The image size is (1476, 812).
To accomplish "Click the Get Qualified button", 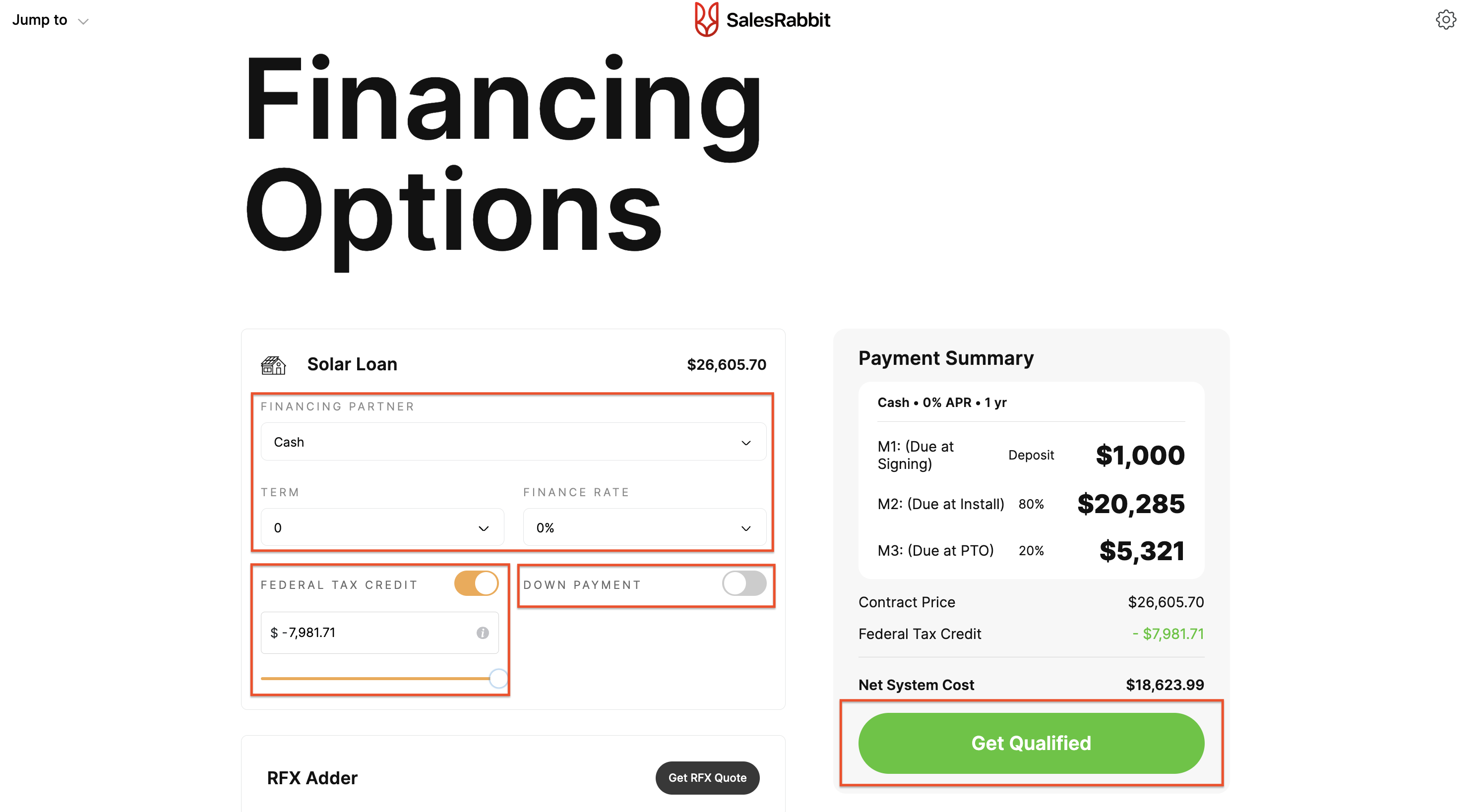I will [1031, 743].
